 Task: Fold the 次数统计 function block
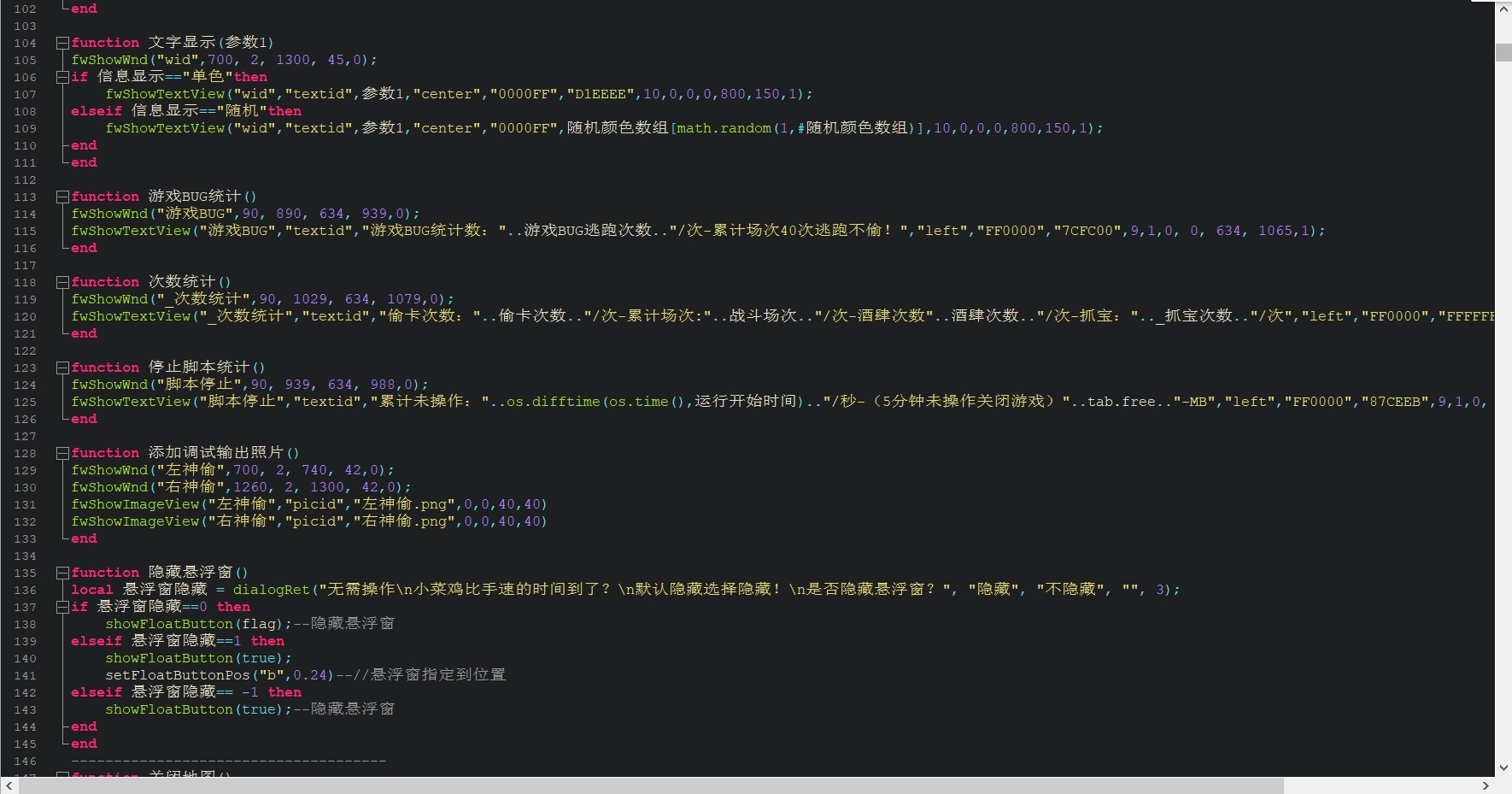(62, 282)
